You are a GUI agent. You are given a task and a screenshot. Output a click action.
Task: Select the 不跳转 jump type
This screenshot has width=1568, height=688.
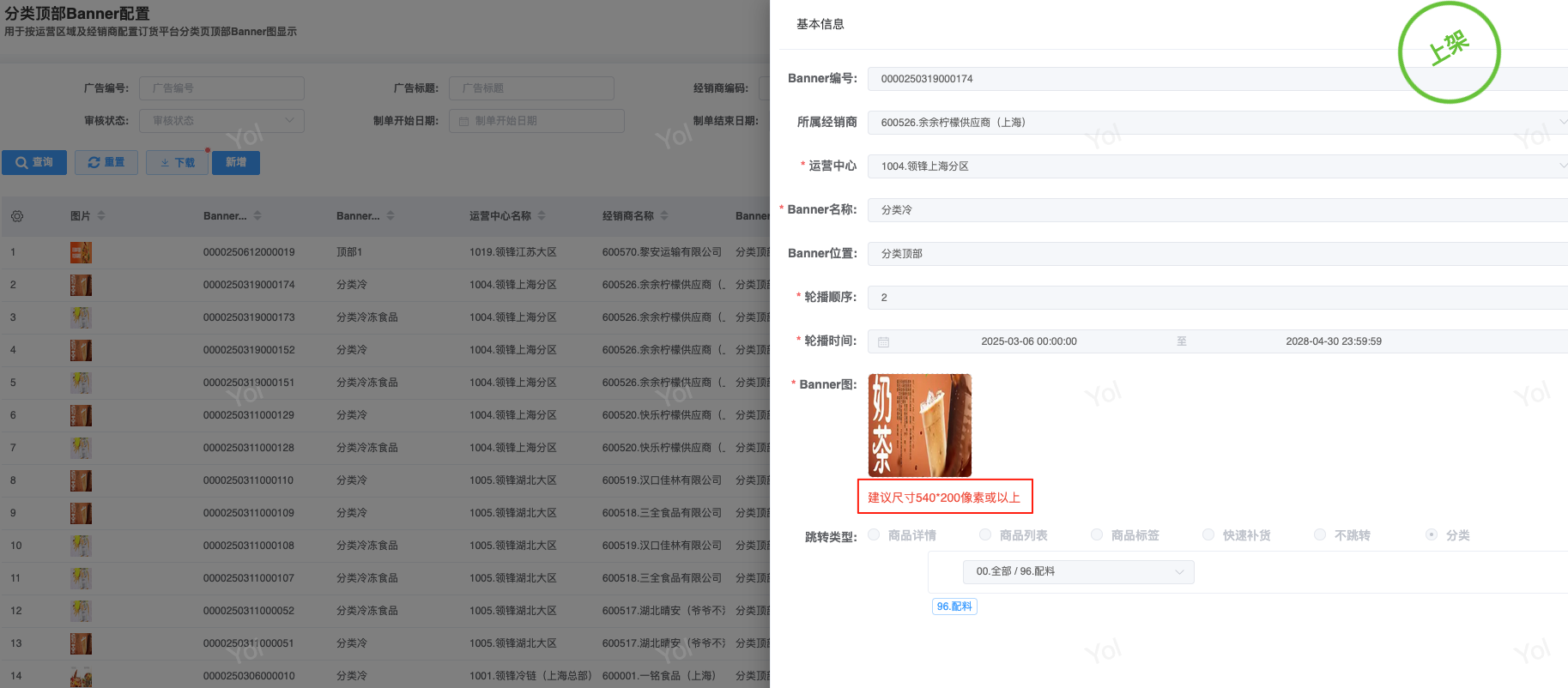click(x=1320, y=534)
